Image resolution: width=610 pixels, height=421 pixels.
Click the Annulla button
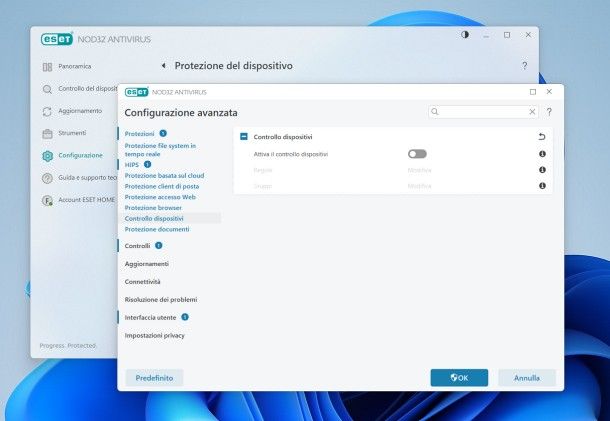pos(527,378)
